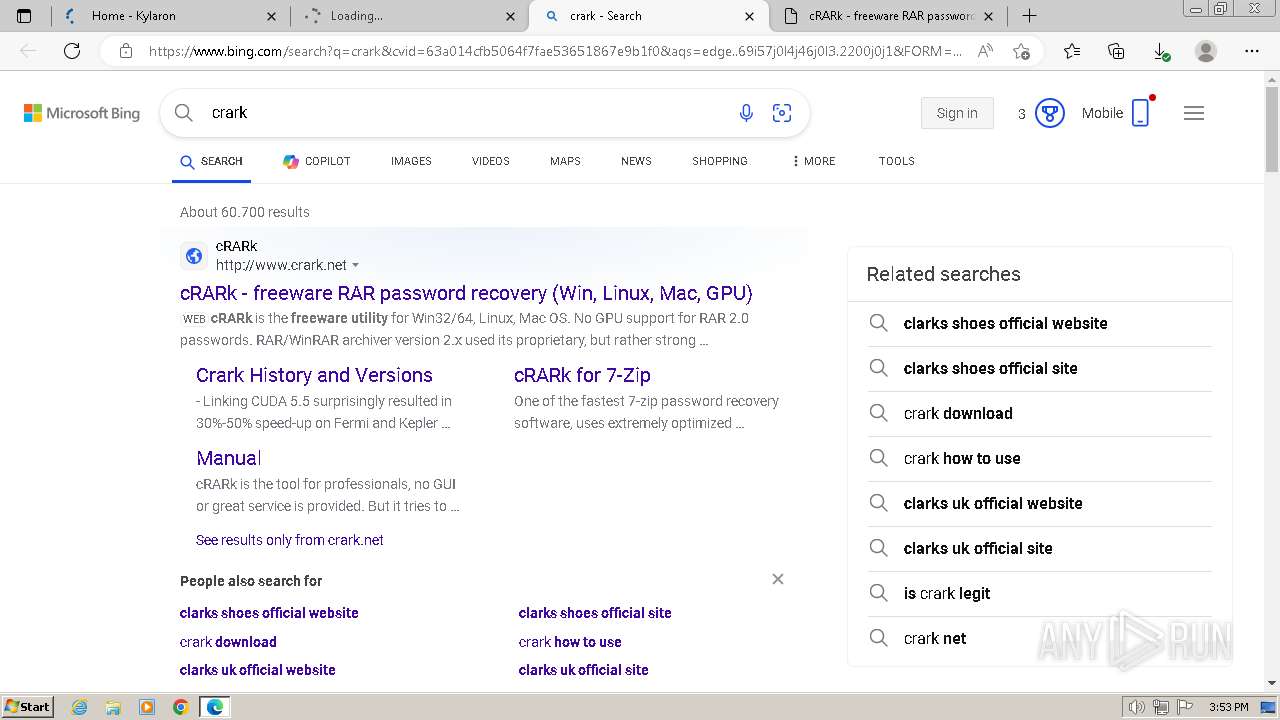Open Read aloud icon in address bar
Image resolution: width=1280 pixels, height=720 pixels.
[985, 51]
